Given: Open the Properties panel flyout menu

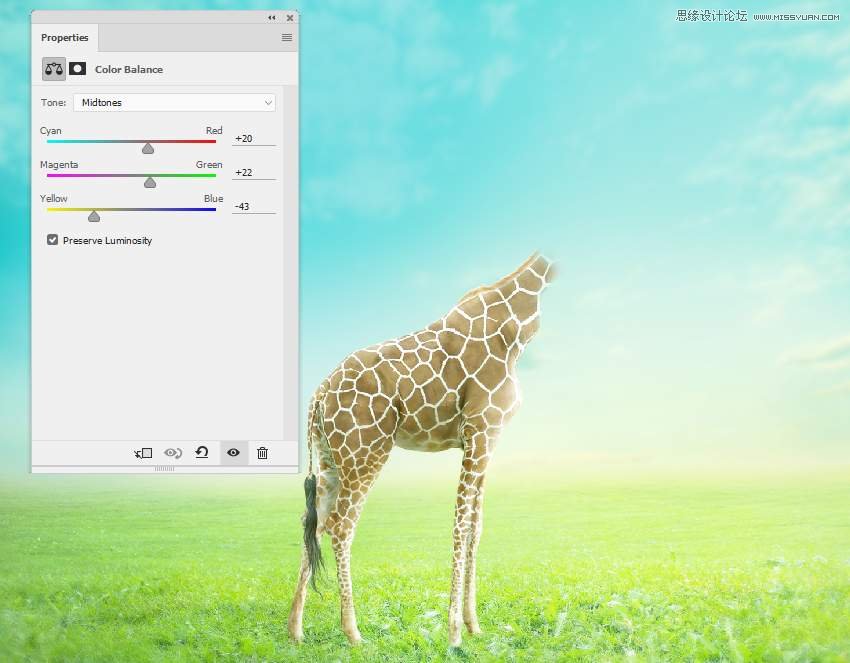Looking at the screenshot, I should pyautogui.click(x=287, y=38).
